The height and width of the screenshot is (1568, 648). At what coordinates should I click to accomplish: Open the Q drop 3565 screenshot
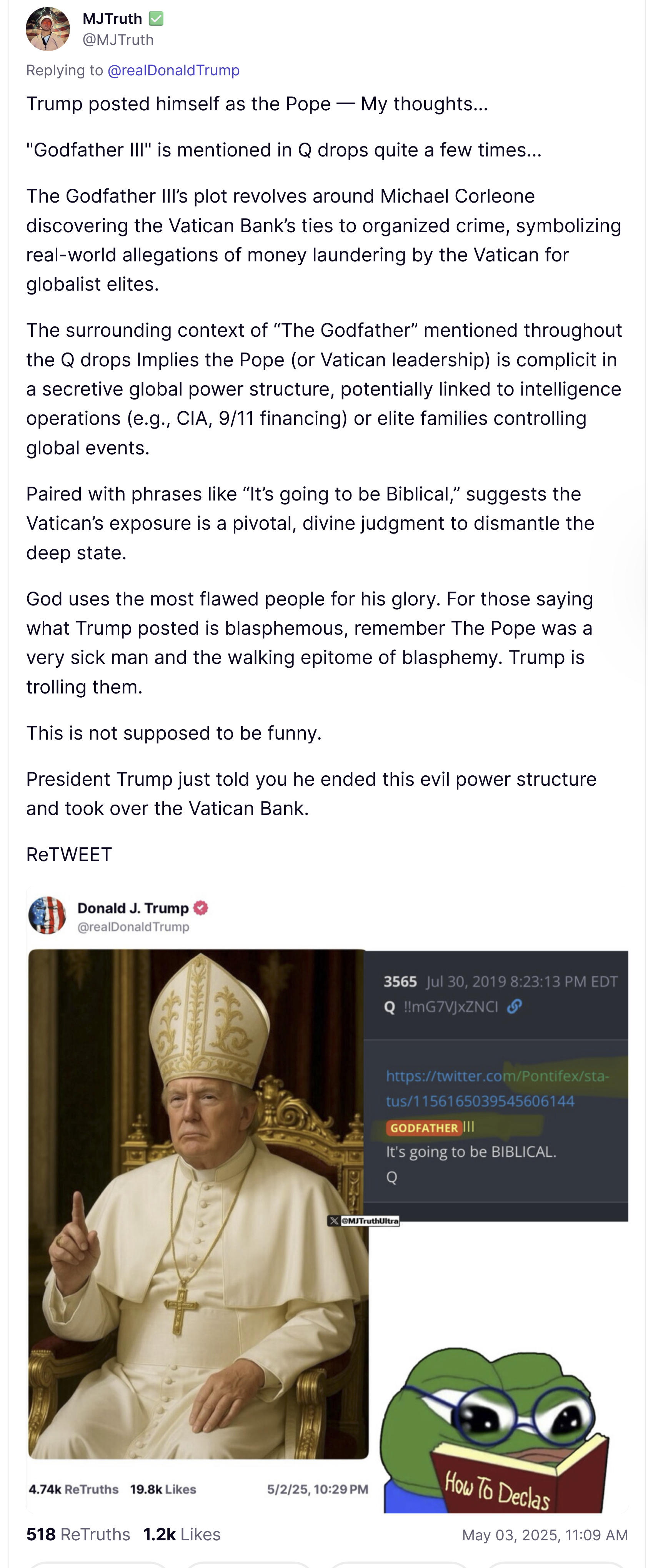click(496, 1084)
